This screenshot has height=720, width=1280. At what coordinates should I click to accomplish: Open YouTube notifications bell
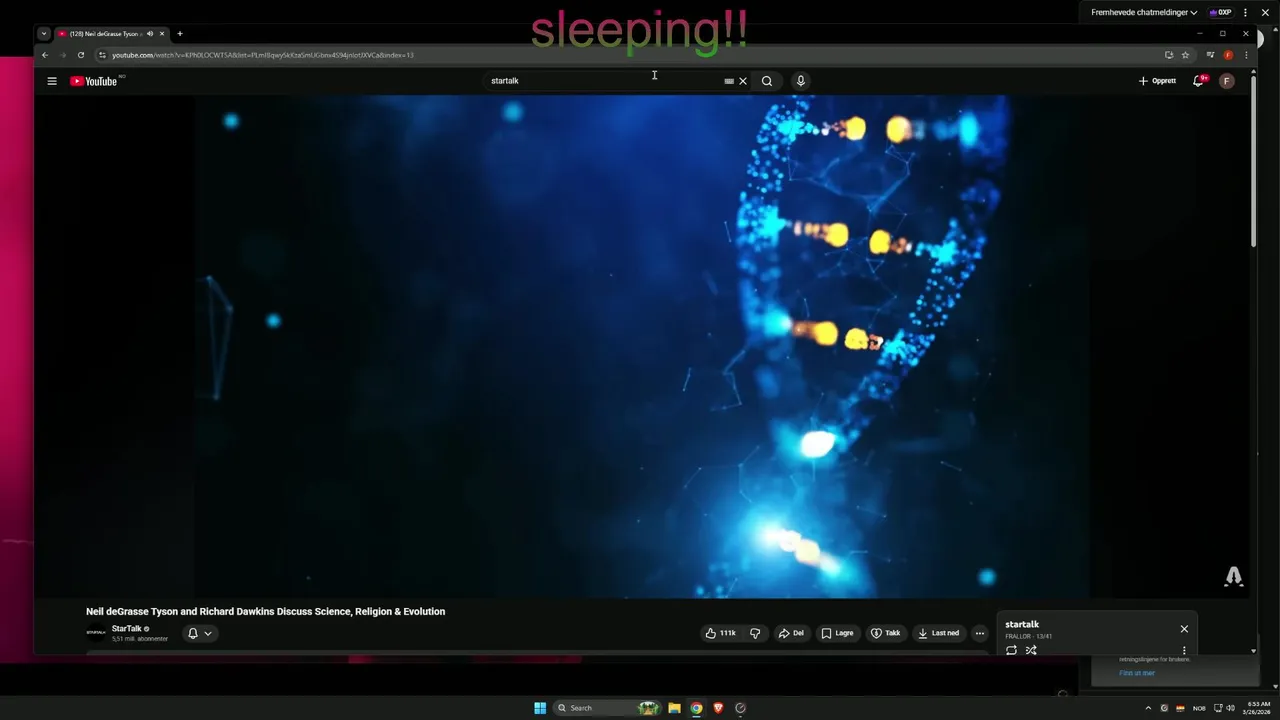(1198, 81)
